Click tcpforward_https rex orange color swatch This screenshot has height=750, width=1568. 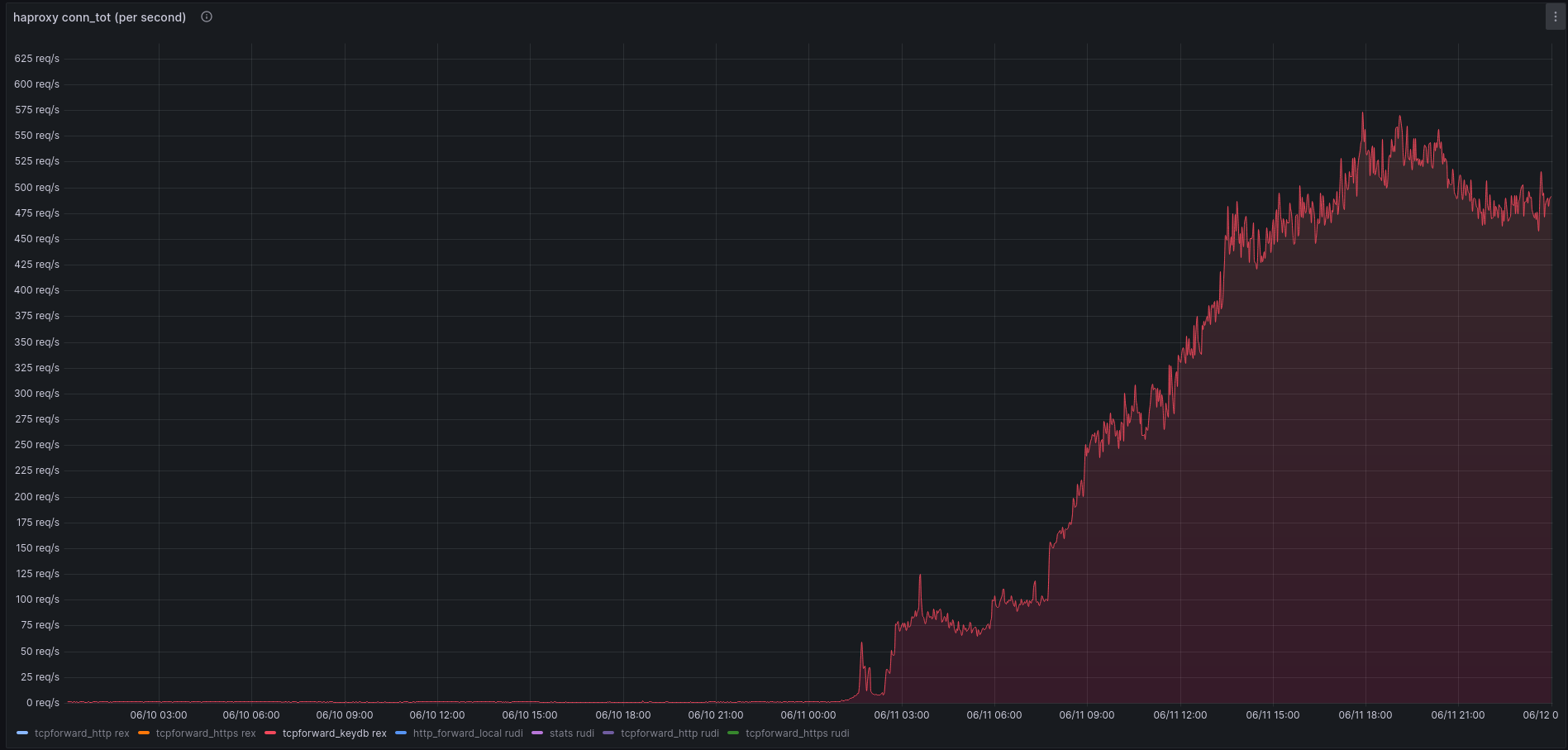[144, 733]
